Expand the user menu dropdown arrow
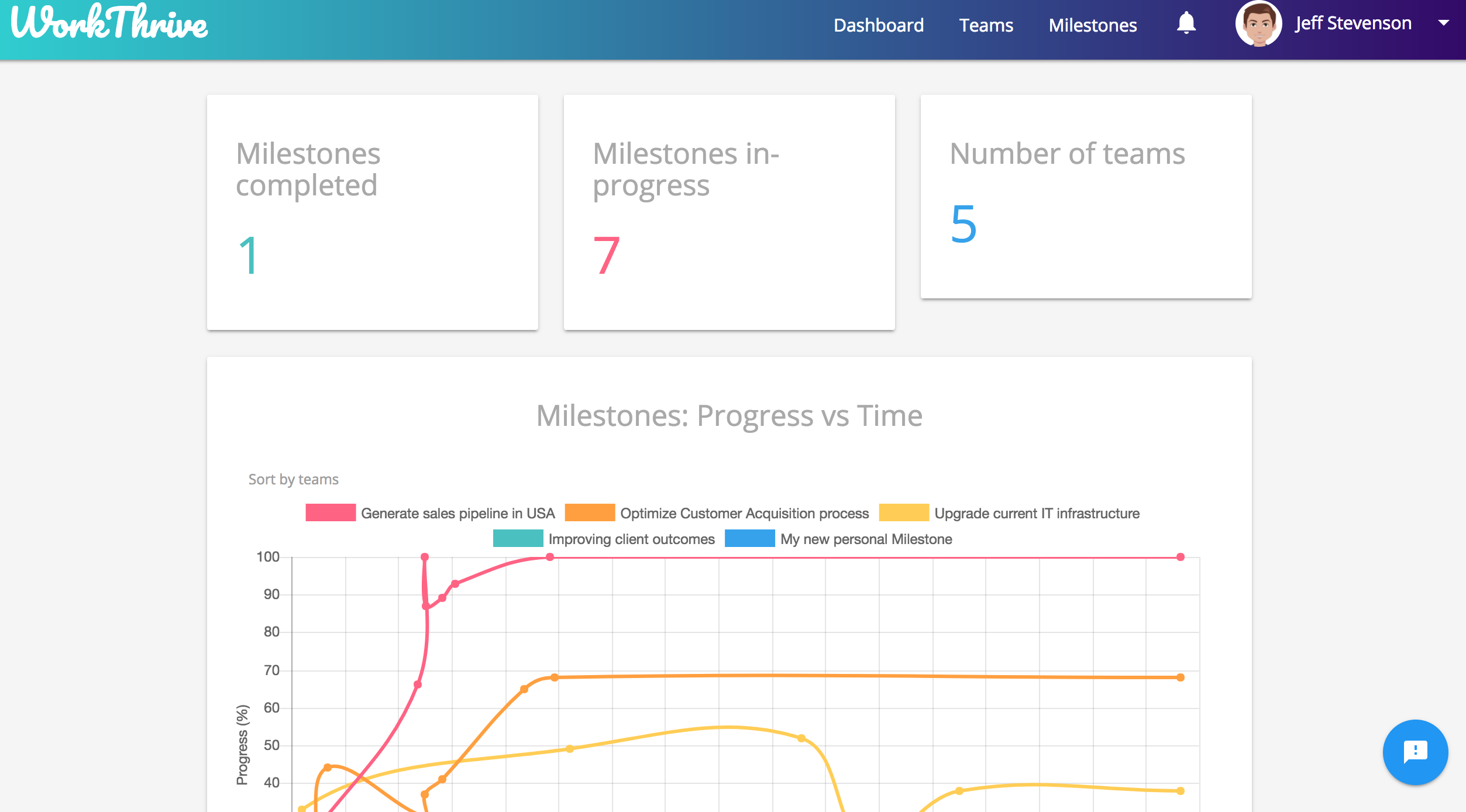The image size is (1466, 812). tap(1443, 23)
